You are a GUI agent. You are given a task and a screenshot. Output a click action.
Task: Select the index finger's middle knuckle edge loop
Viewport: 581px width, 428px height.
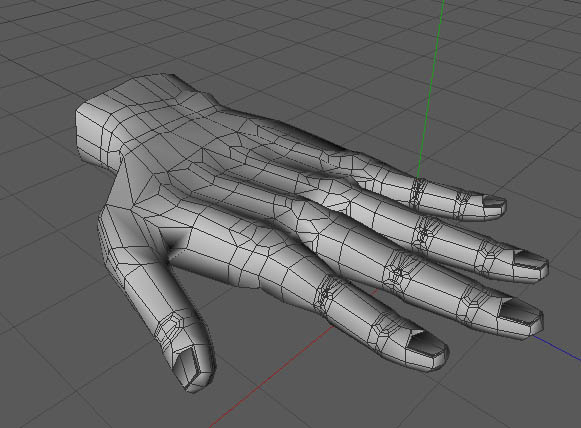coord(326,292)
